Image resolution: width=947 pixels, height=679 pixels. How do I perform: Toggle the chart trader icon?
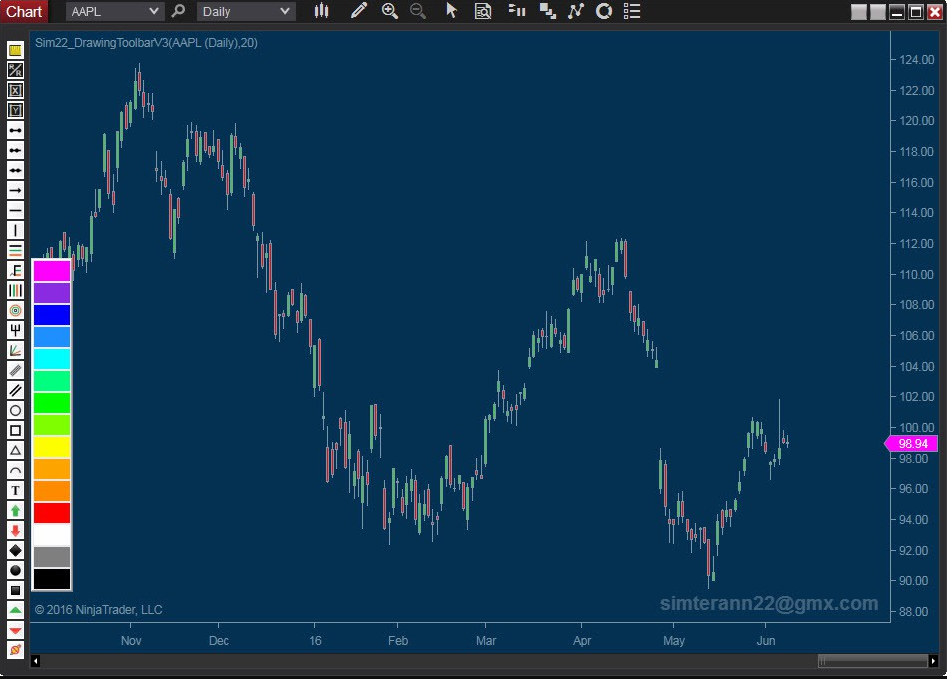pyautogui.click(x=516, y=11)
